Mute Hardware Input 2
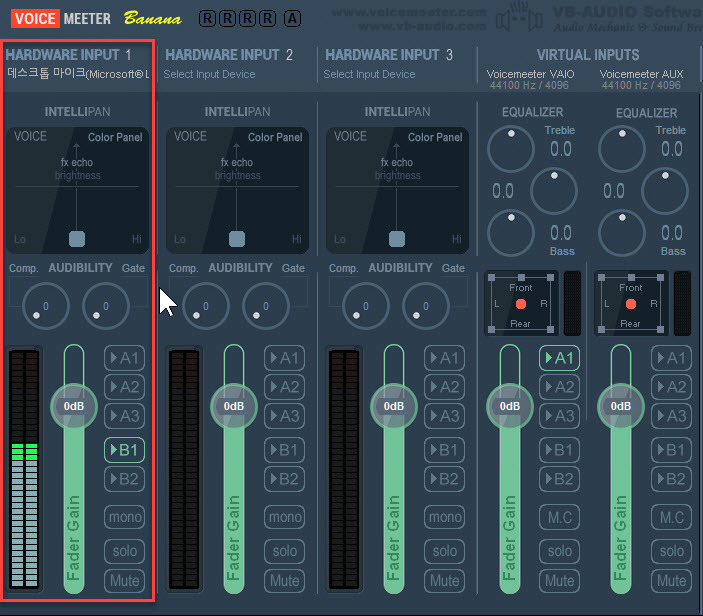The image size is (703, 616). pos(285,581)
